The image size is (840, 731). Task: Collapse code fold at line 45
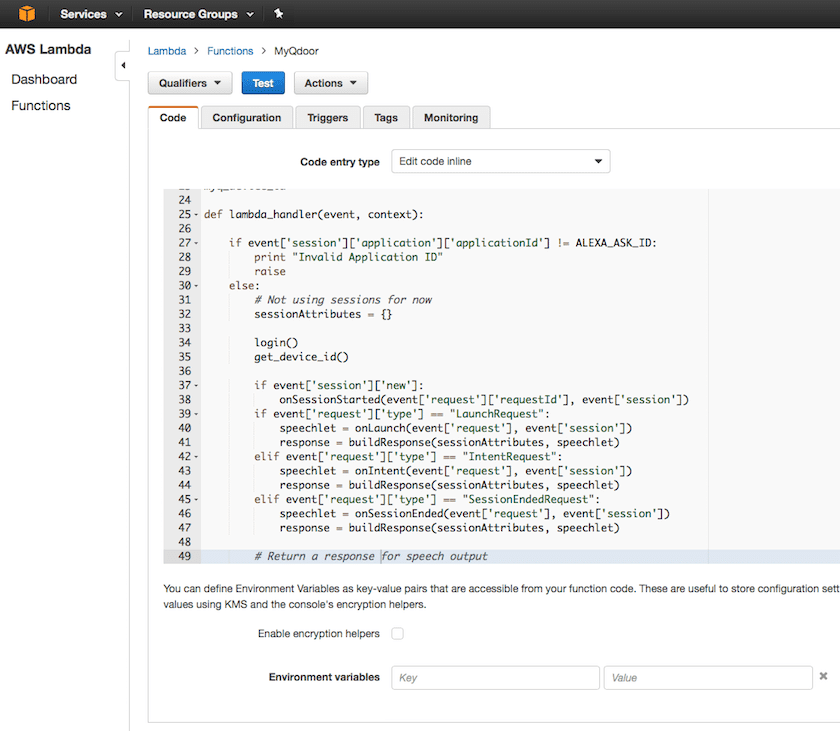coord(196,500)
